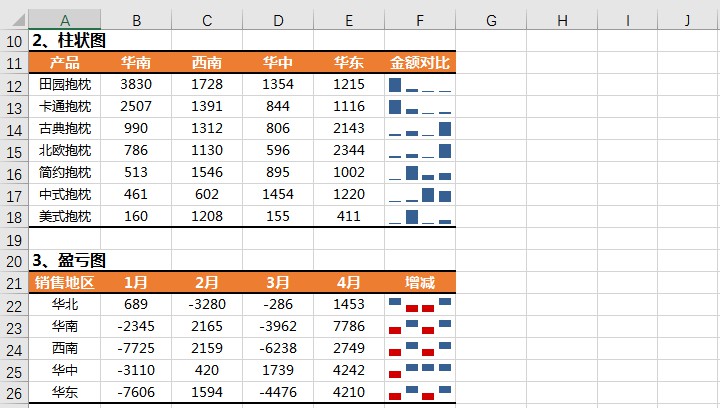Click the '北欧抱枕' product cell

click(65, 151)
